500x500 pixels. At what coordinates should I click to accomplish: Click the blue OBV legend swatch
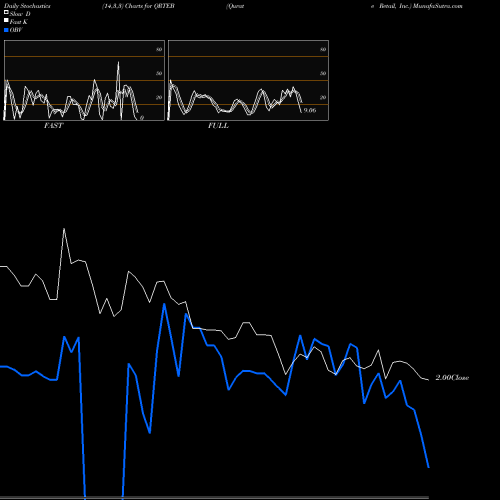coord(6,30)
